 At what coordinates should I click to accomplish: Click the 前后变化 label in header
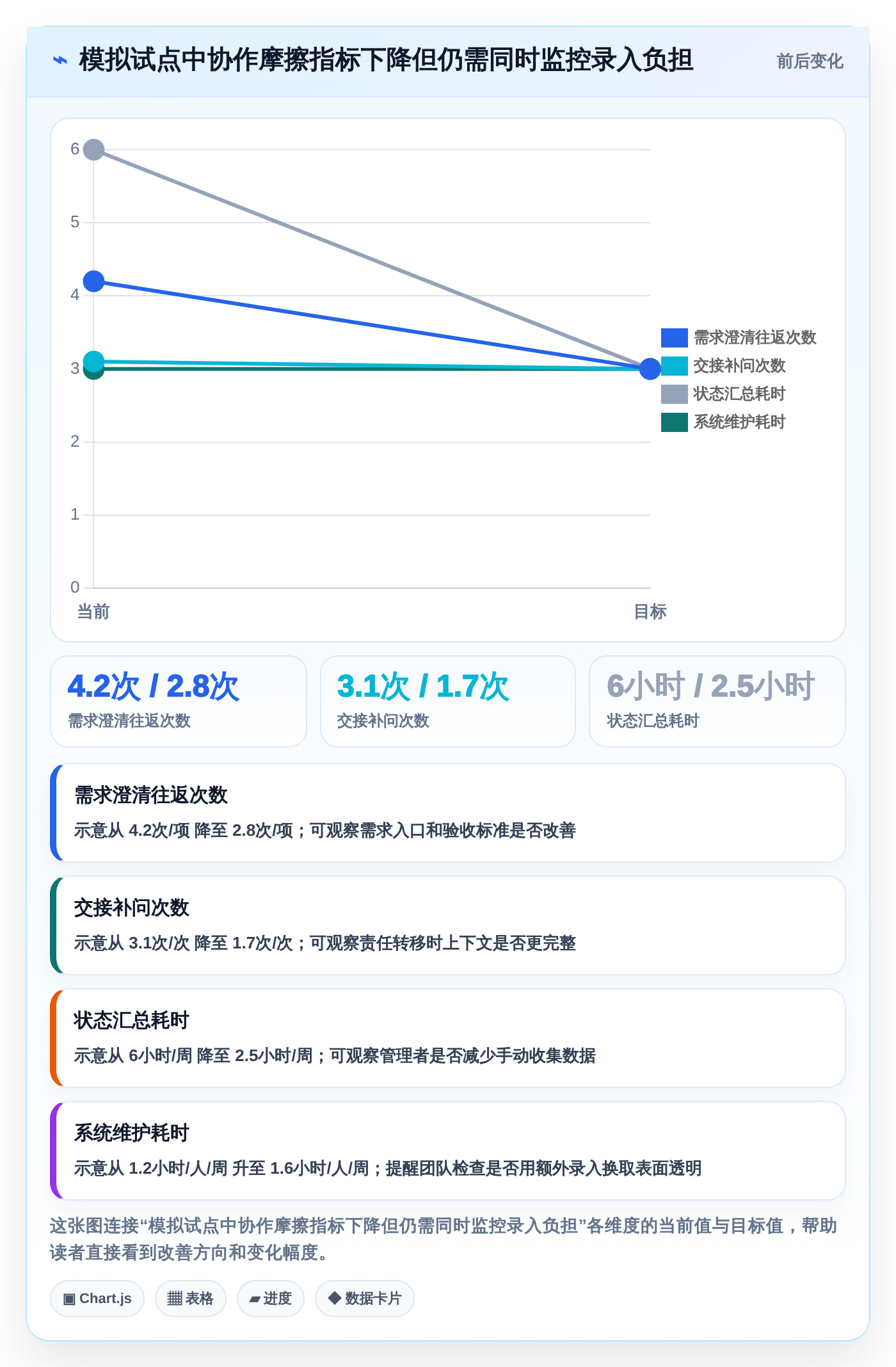click(810, 61)
